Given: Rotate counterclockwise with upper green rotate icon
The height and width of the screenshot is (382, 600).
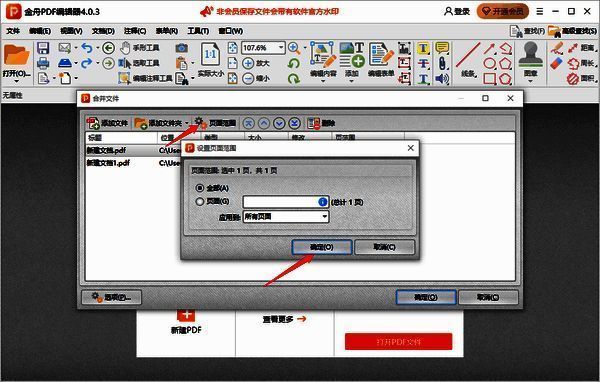Looking at the screenshot, I should [x=293, y=63].
